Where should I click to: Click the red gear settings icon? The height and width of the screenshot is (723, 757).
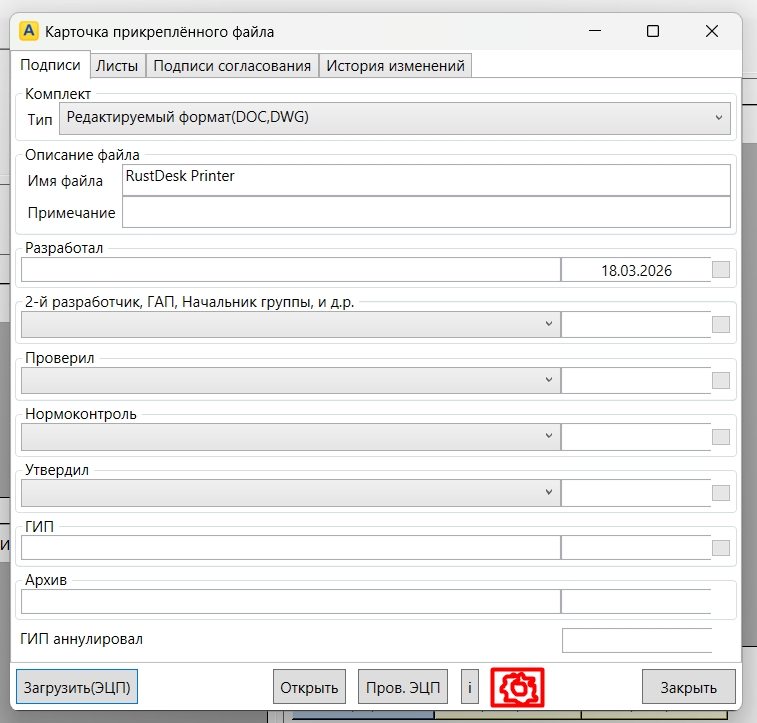[x=517, y=687]
